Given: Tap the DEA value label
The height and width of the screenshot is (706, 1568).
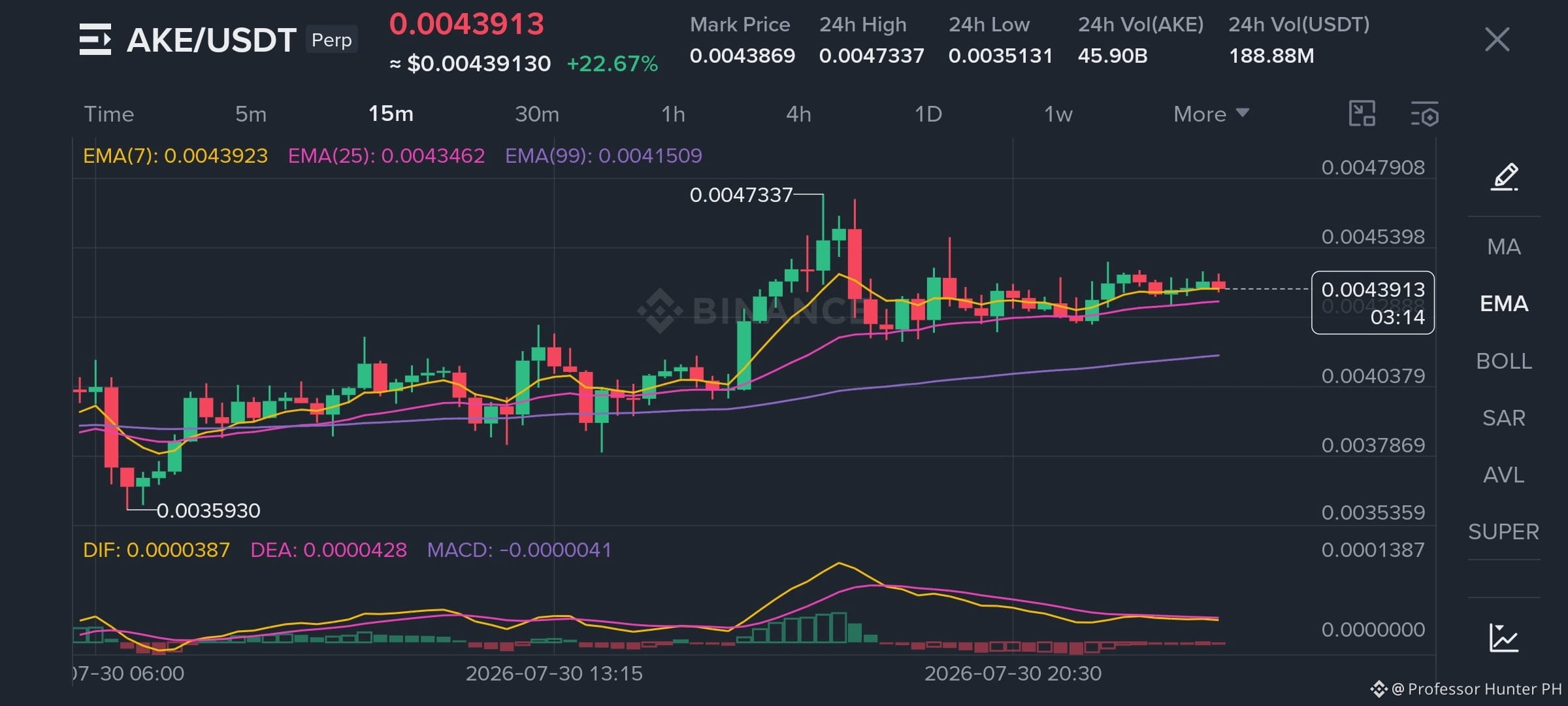Looking at the screenshot, I should [x=329, y=550].
